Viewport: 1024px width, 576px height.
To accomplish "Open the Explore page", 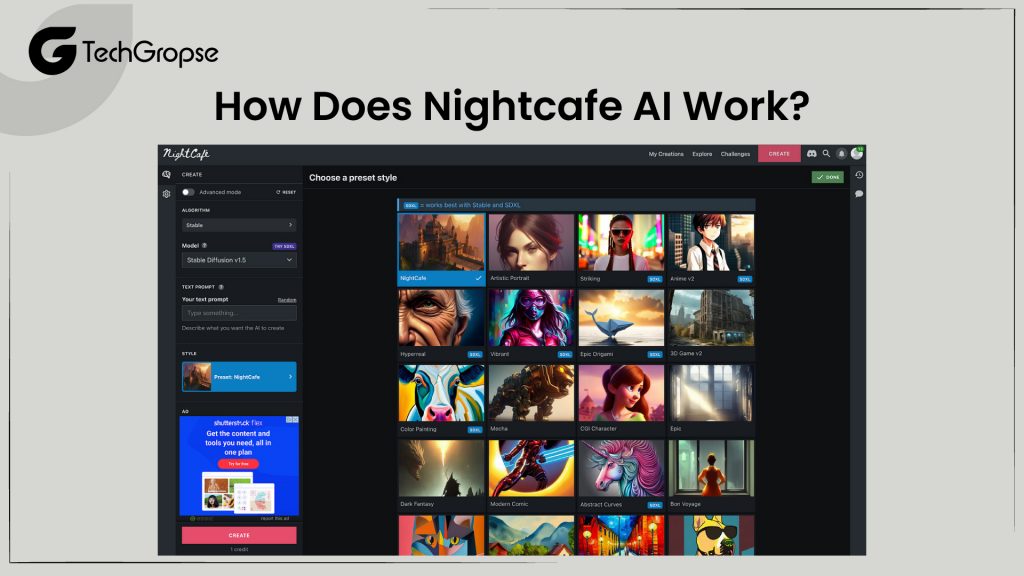I will [702, 154].
